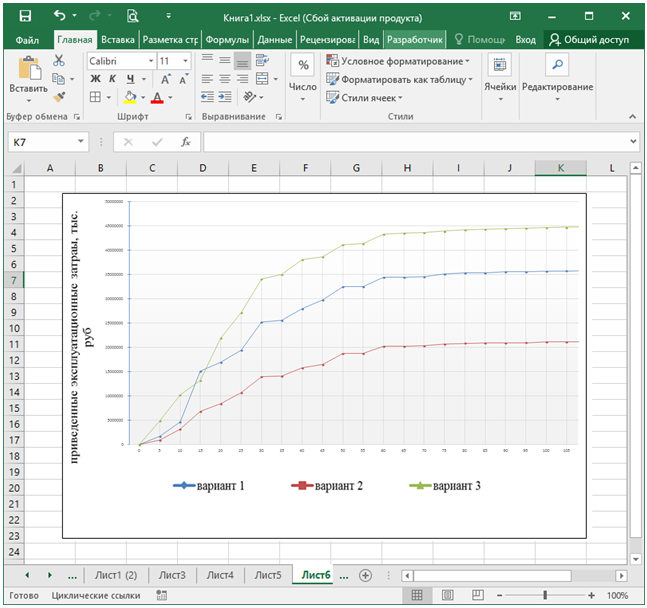This screenshot has width=647, height=608.
Task: Click the zoom slider handle
Action: [x=545, y=595]
